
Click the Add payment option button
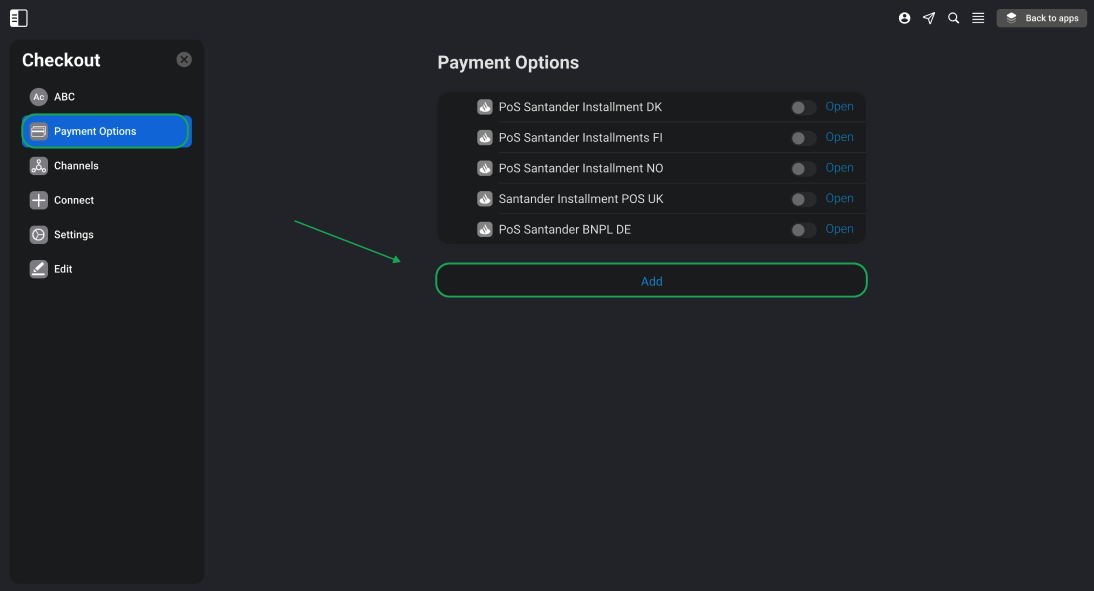pos(651,280)
